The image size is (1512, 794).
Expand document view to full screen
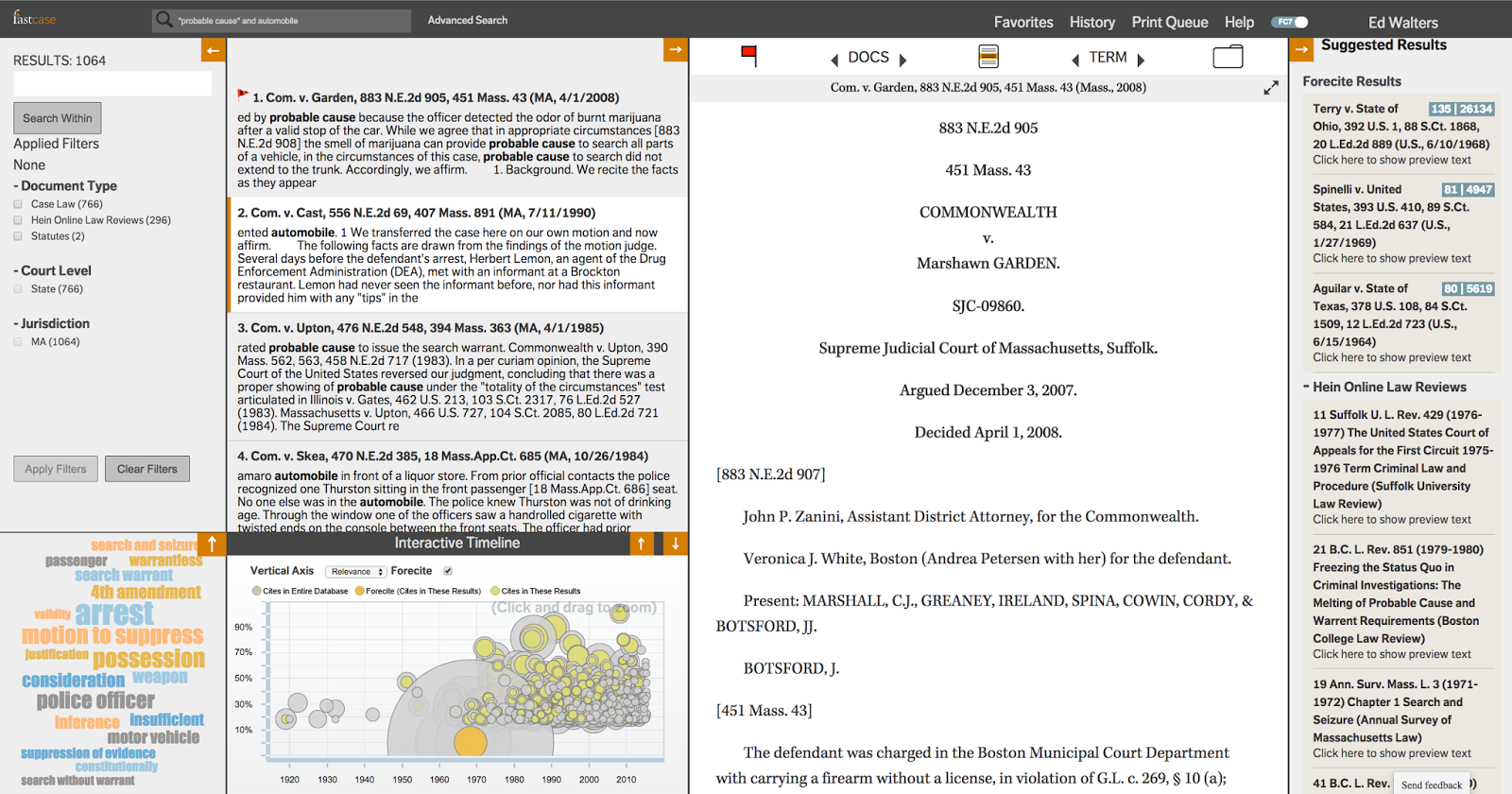(1271, 88)
